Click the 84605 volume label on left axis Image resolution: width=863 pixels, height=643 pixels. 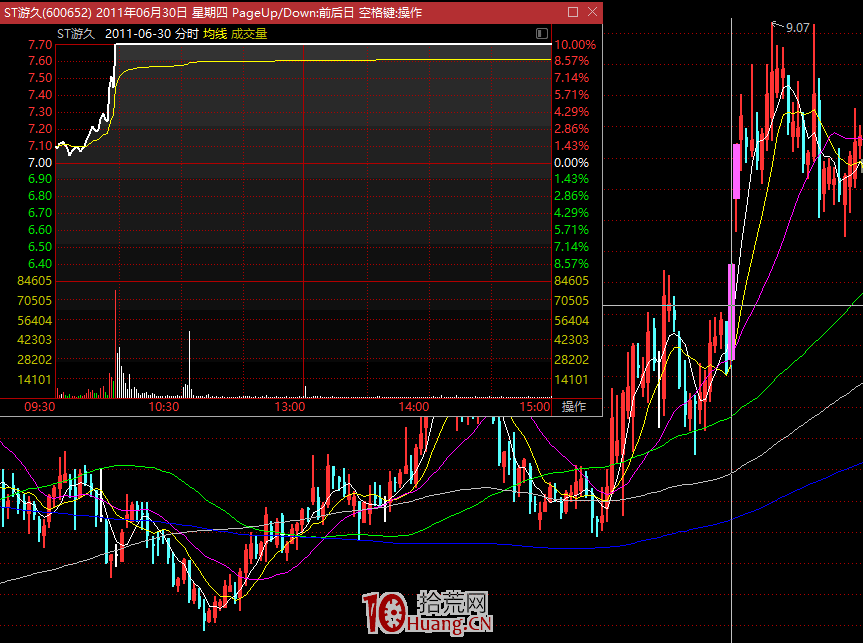(x=34, y=282)
